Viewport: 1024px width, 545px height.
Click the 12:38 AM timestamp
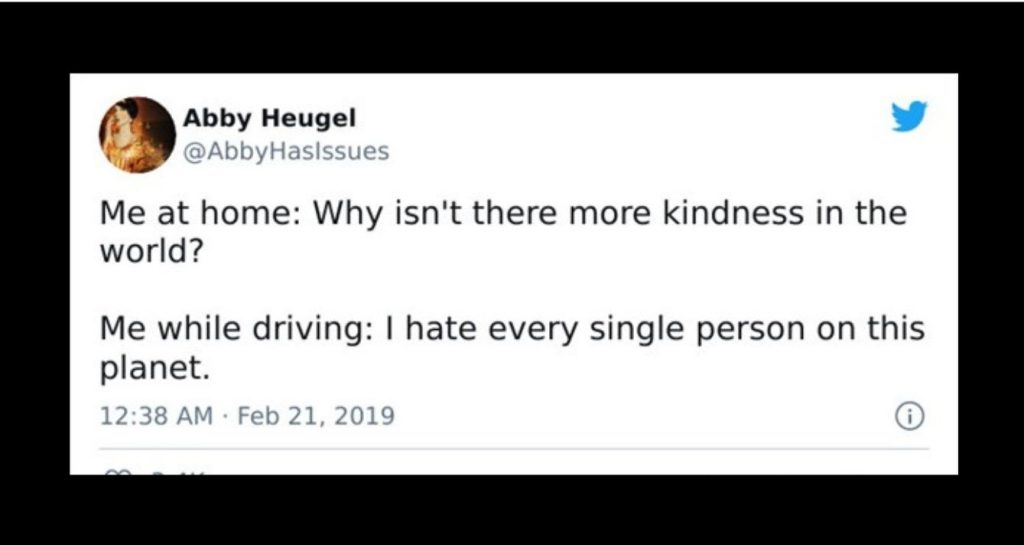(156, 415)
